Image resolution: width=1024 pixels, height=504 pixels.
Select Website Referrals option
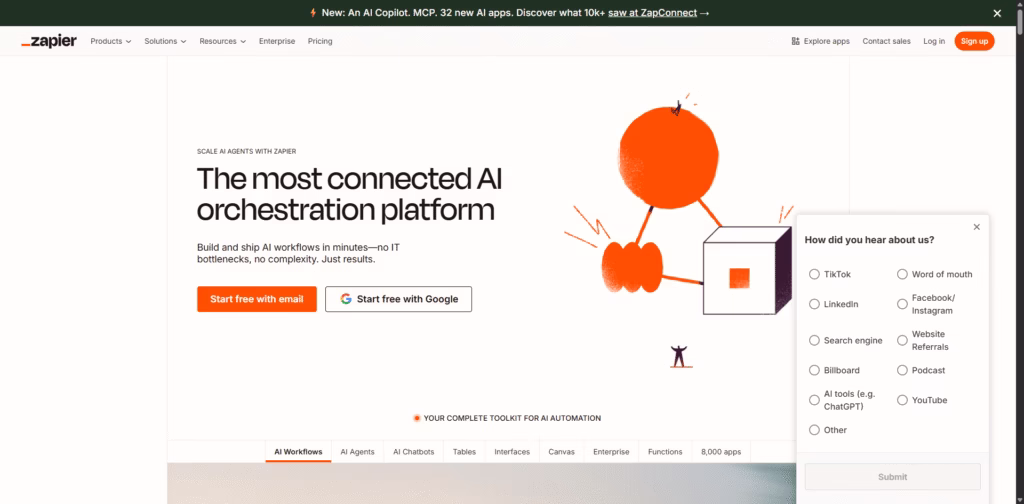pyautogui.click(x=902, y=340)
